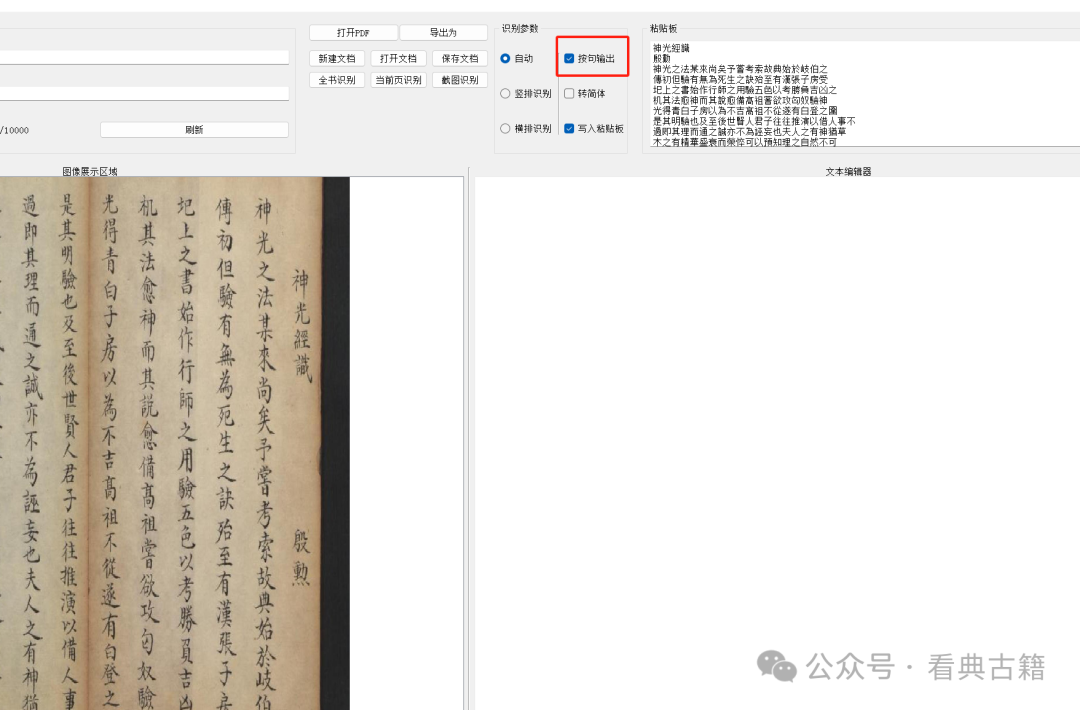The width and height of the screenshot is (1080, 710).
Task: Click 新建文档 to create a new document
Action: click(x=337, y=57)
